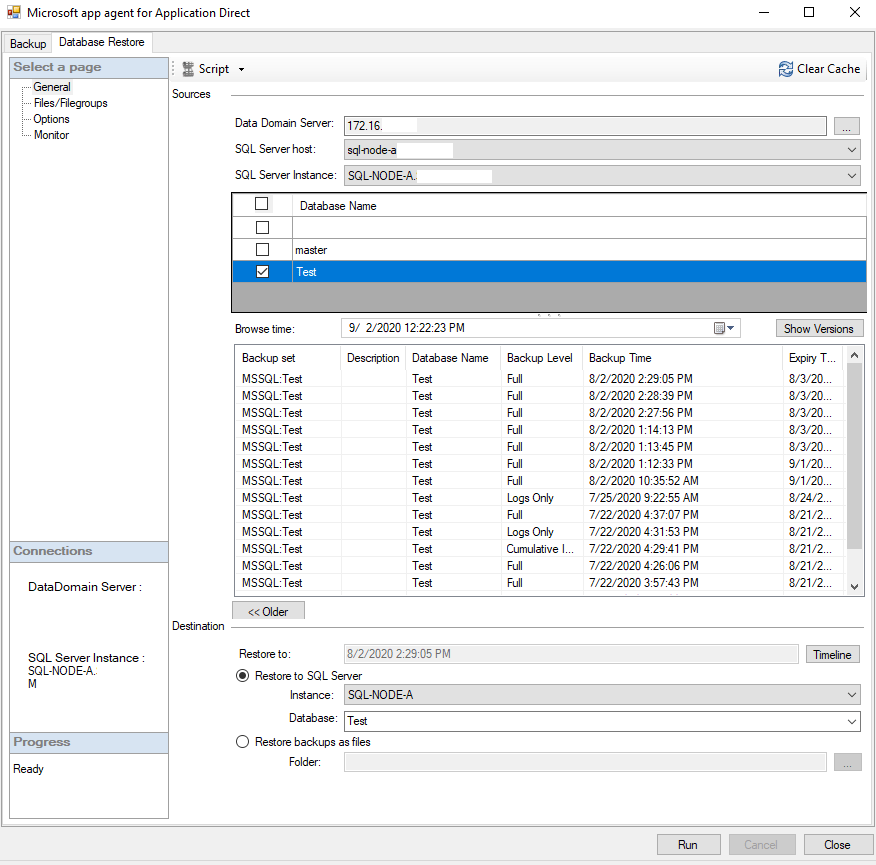Screen dimensions: 876x865
Task: Open the Browse time calendar picker icon
Action: click(x=720, y=328)
